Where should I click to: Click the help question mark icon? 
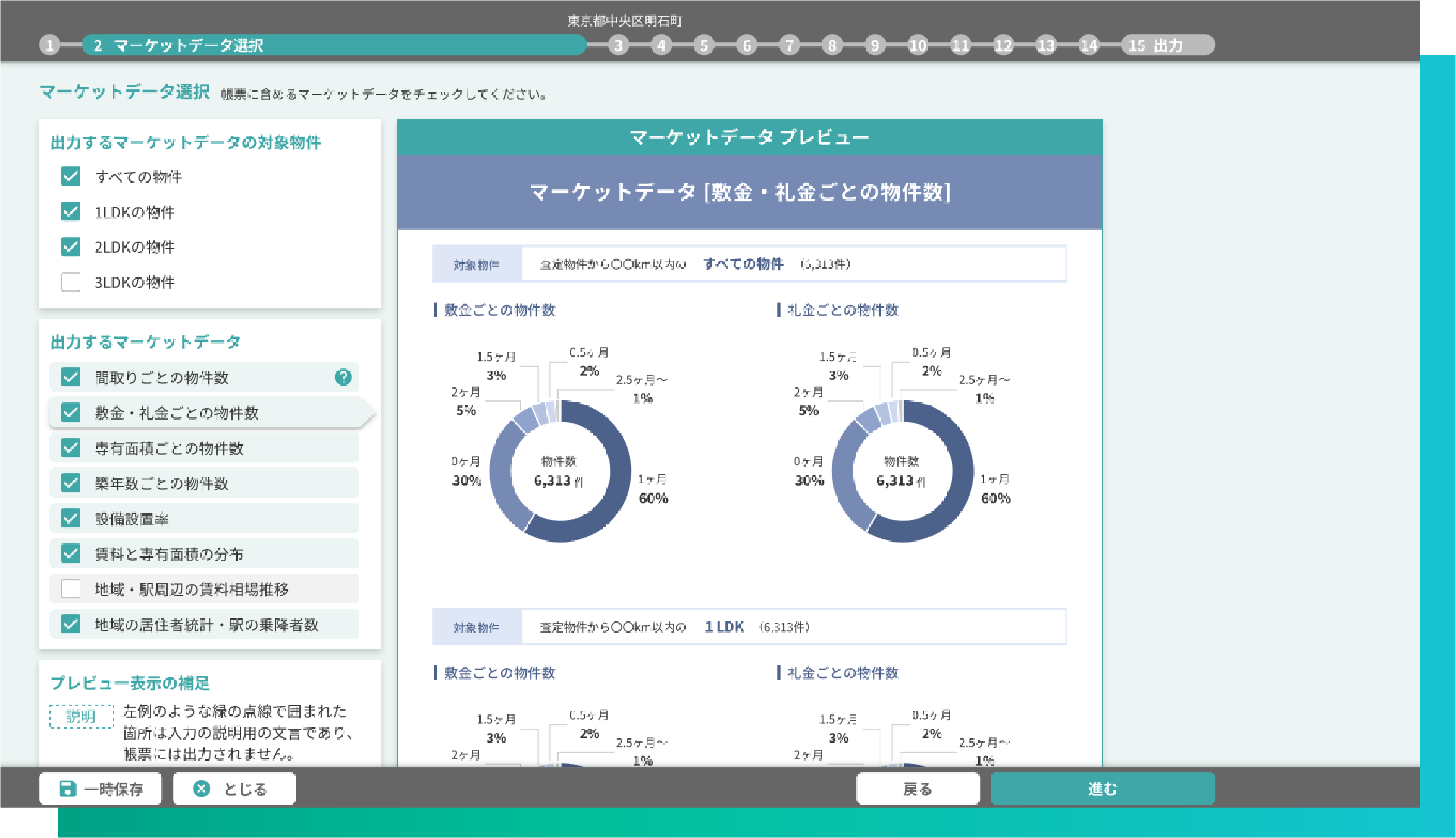tap(343, 377)
